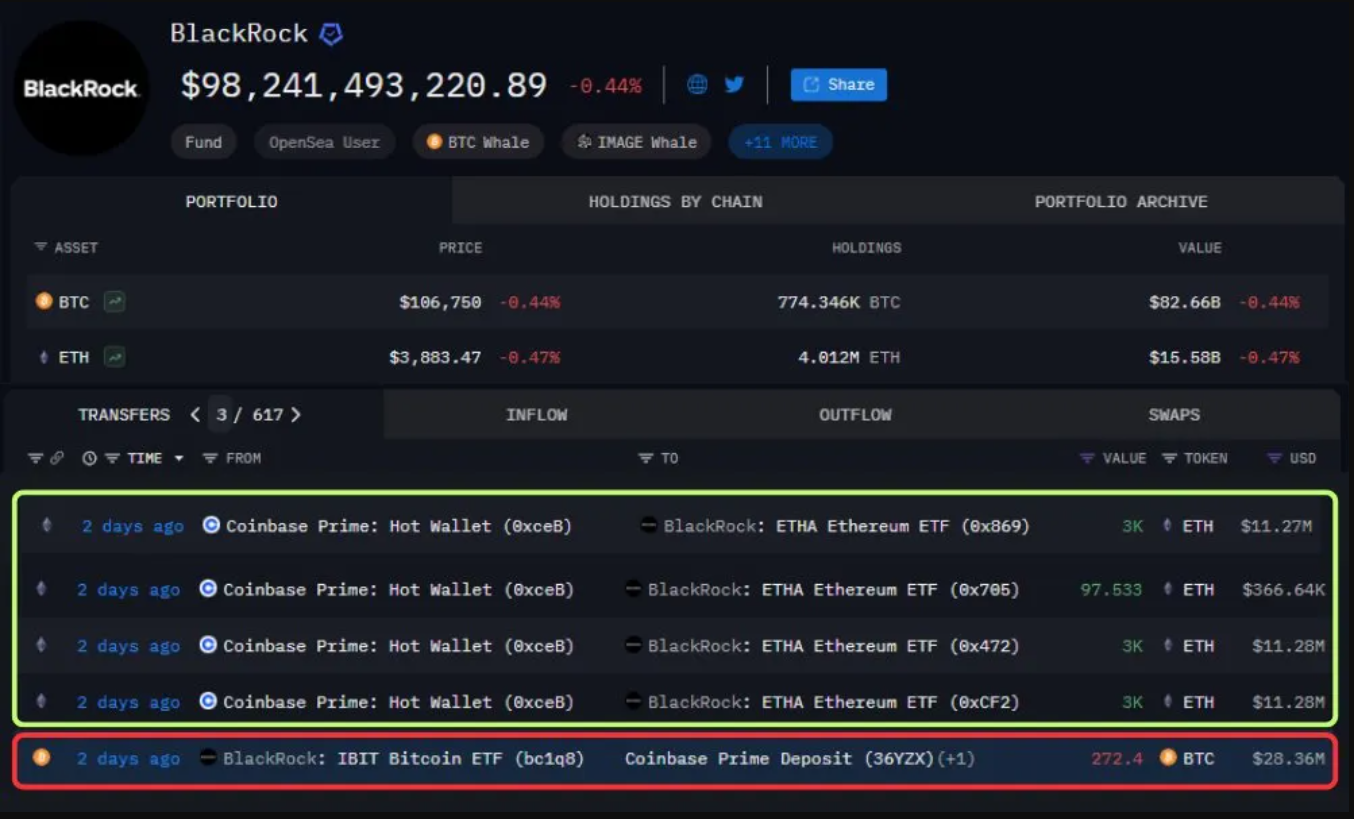This screenshot has height=819, width=1354.
Task: Open the ASSET column filter
Action: tap(41, 247)
